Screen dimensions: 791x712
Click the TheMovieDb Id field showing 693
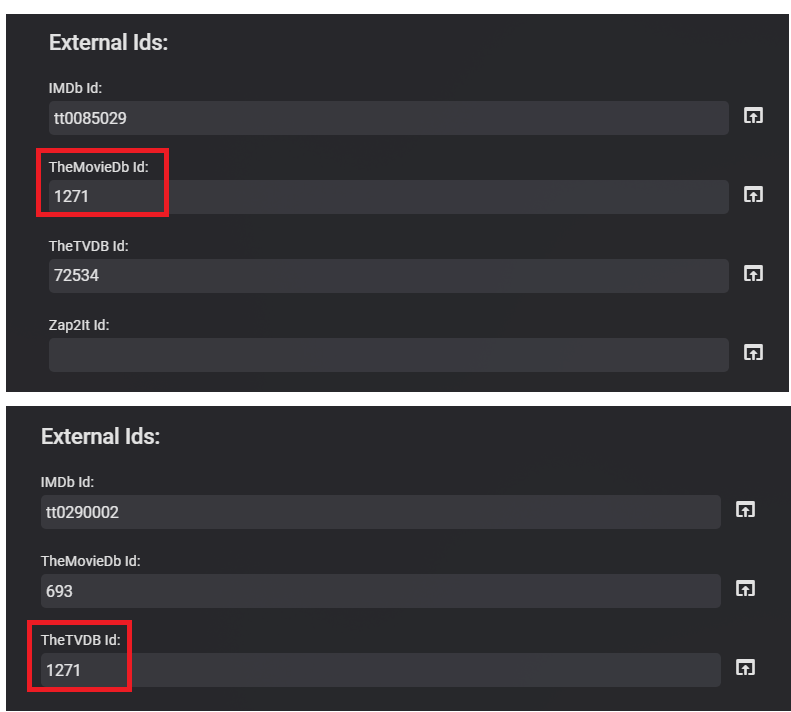point(380,591)
